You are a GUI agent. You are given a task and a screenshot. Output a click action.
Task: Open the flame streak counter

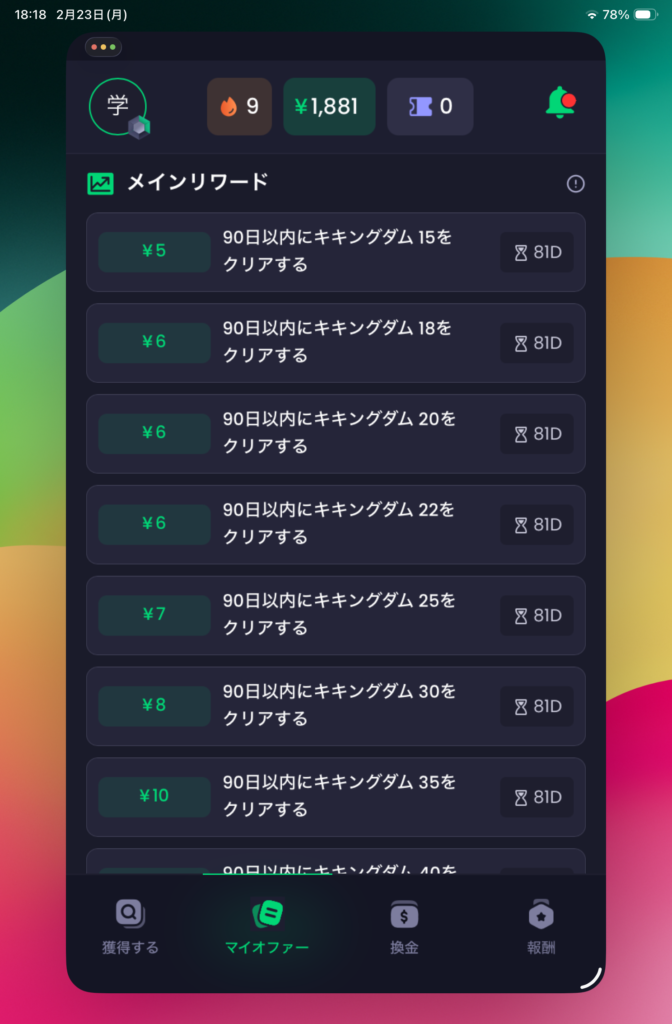pos(239,106)
